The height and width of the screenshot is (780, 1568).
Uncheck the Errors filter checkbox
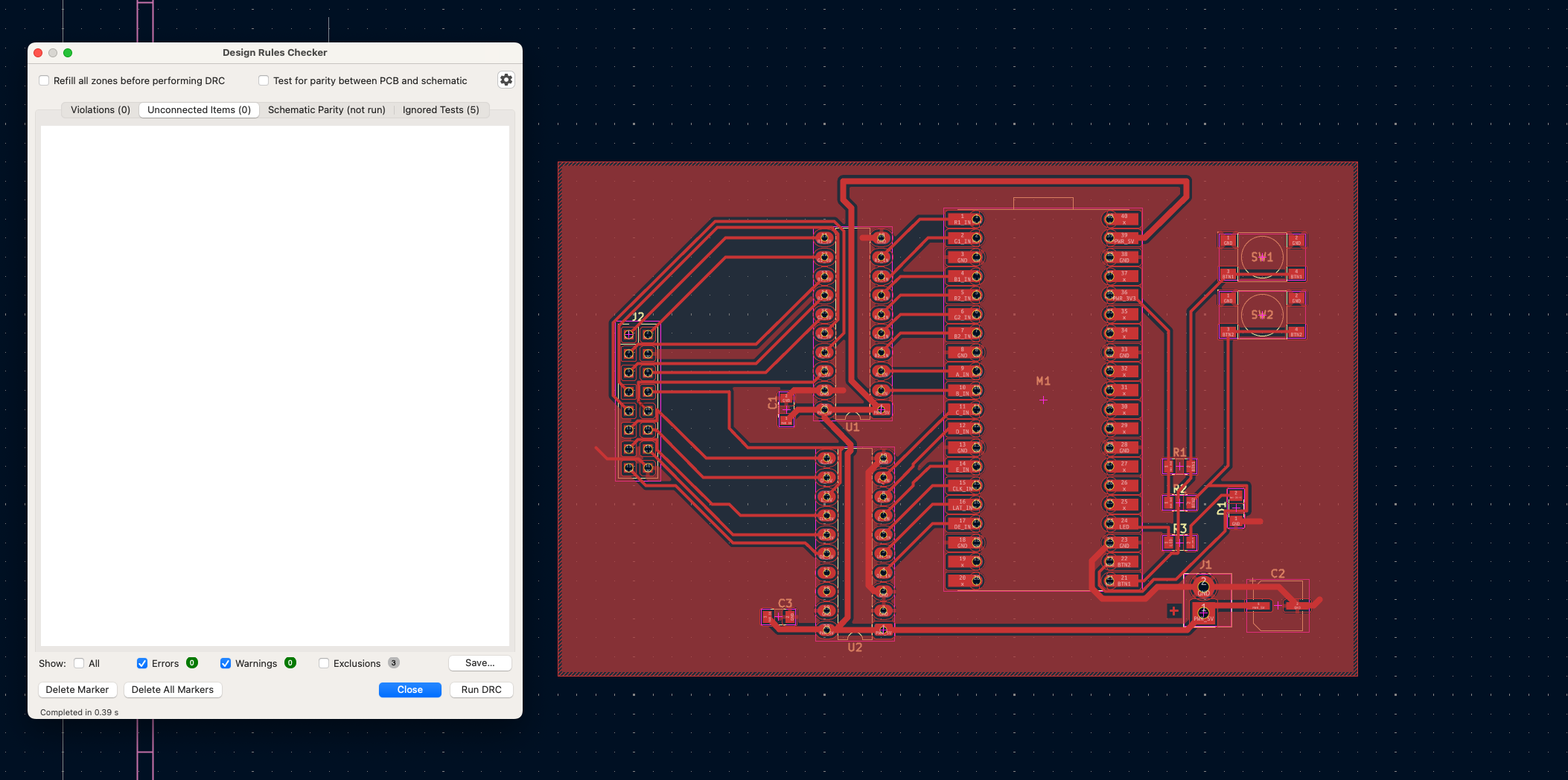tap(142, 663)
